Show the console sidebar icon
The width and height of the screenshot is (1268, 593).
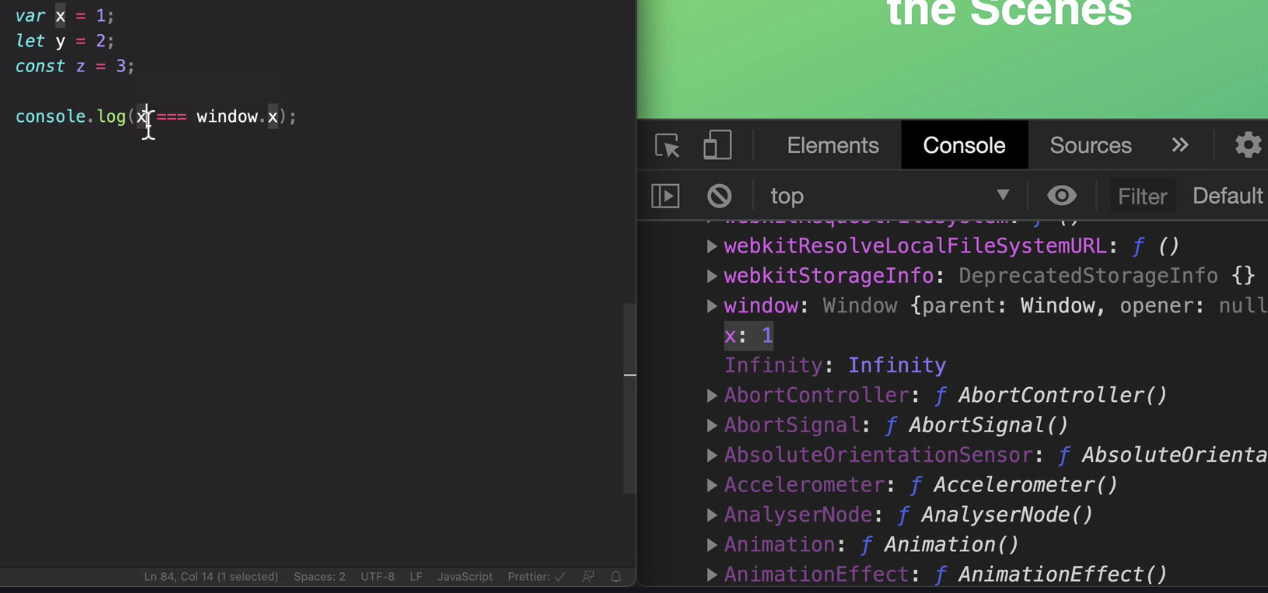(665, 196)
